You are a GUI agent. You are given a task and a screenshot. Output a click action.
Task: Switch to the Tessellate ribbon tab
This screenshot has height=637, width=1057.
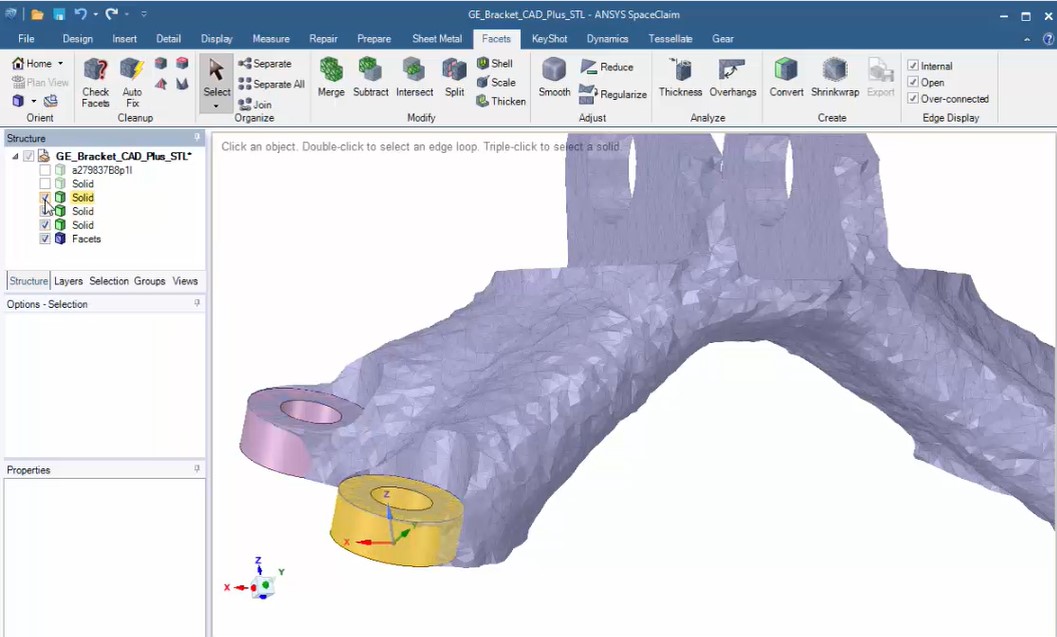coord(670,39)
